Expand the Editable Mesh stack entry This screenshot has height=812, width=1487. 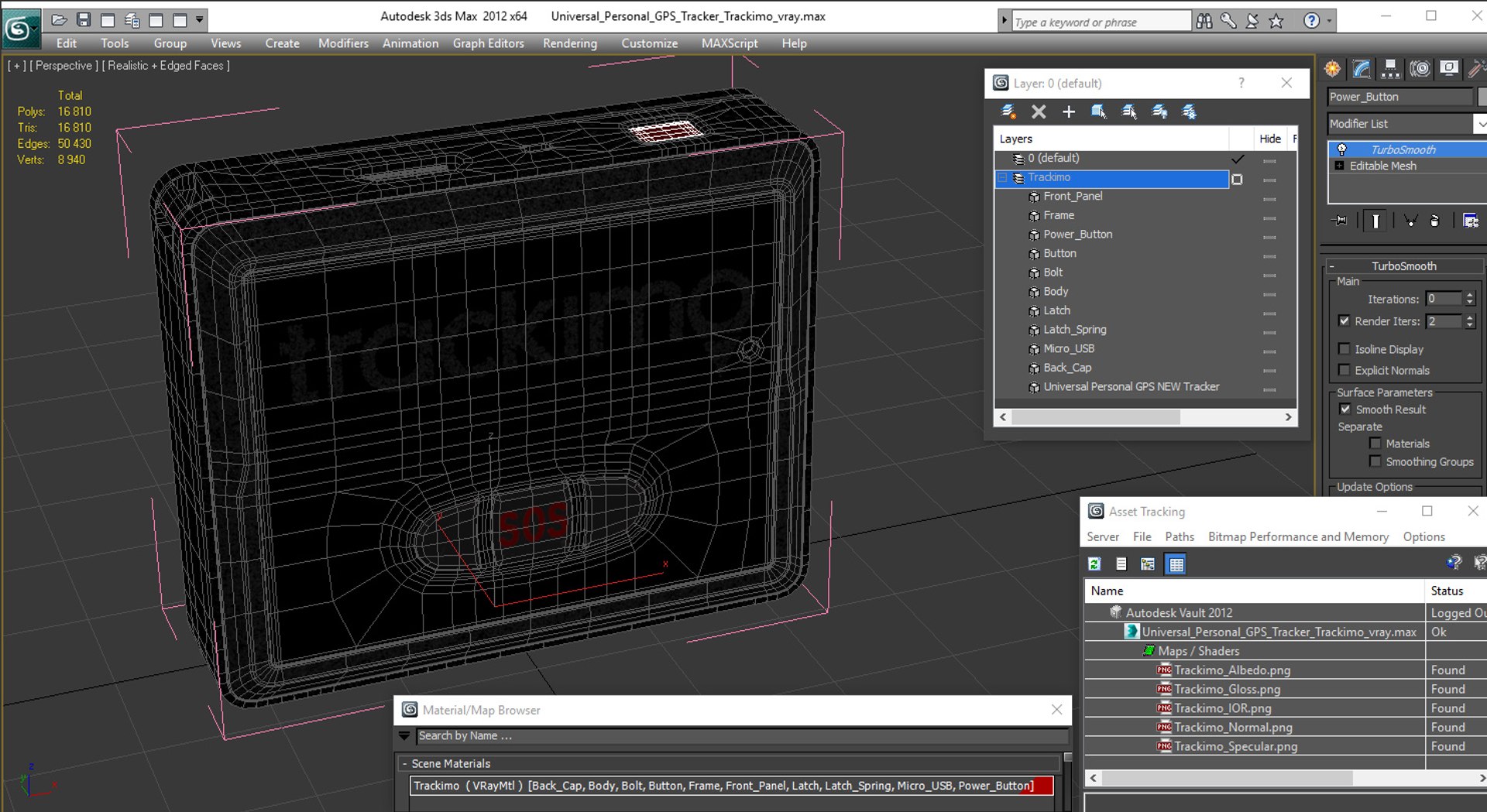pos(1339,166)
